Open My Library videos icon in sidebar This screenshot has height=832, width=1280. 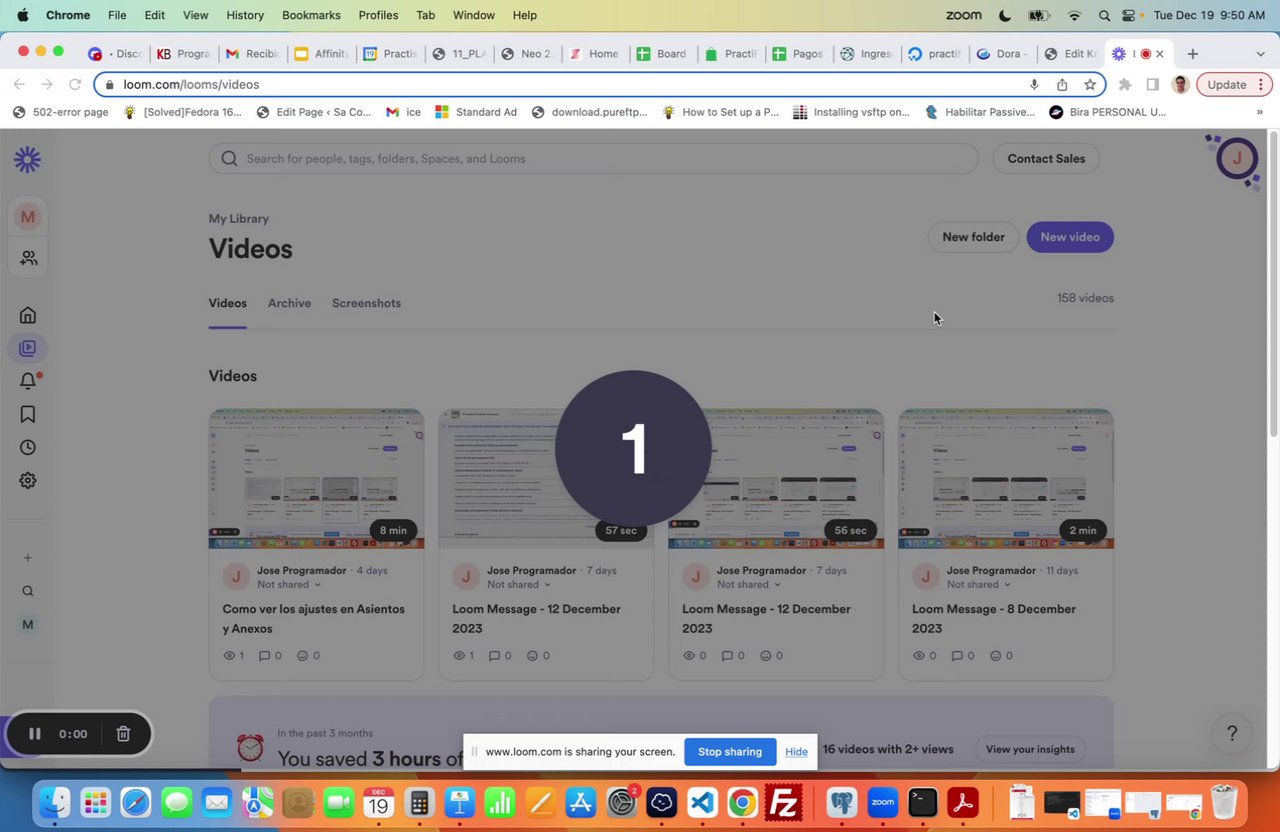[x=28, y=348]
